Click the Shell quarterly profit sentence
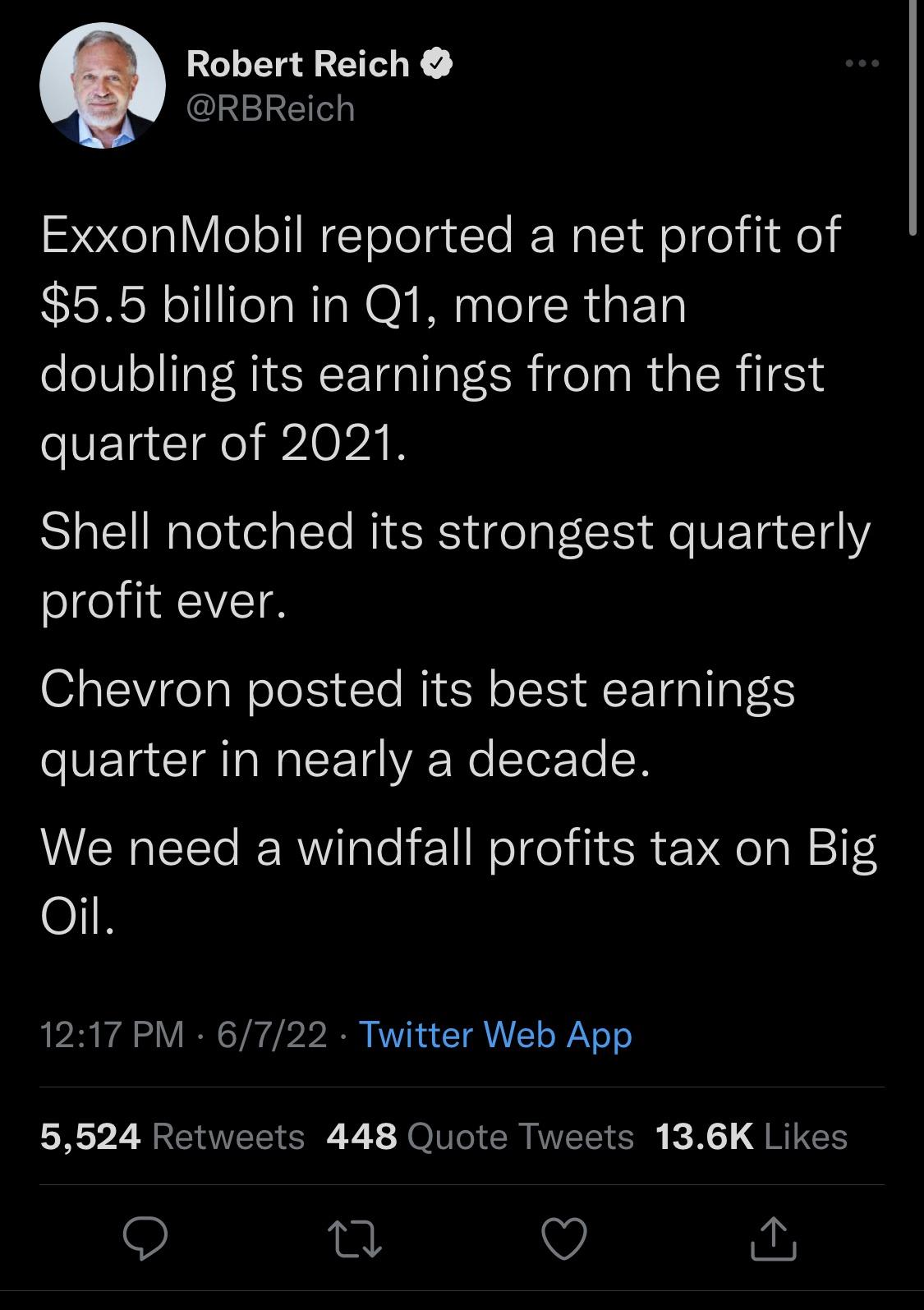This screenshot has width=924, height=1310. pos(455,566)
